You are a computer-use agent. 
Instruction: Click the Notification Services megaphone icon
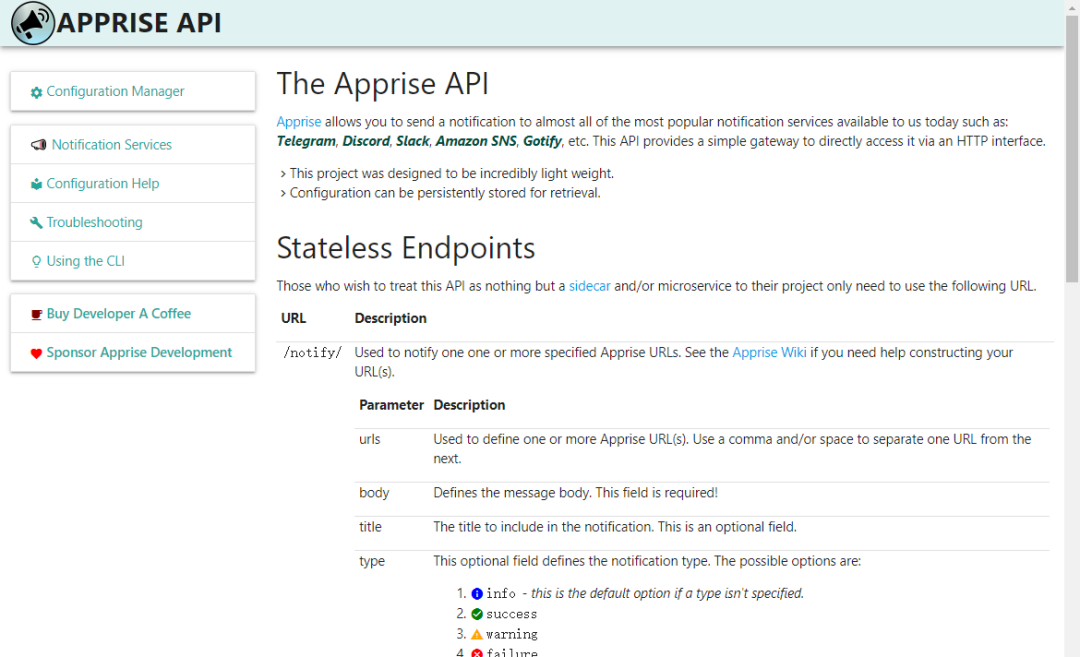[39, 145]
